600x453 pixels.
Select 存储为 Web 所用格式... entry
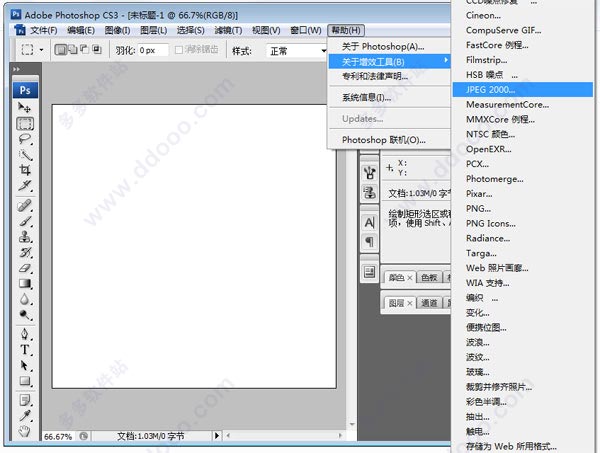pyautogui.click(x=523, y=446)
